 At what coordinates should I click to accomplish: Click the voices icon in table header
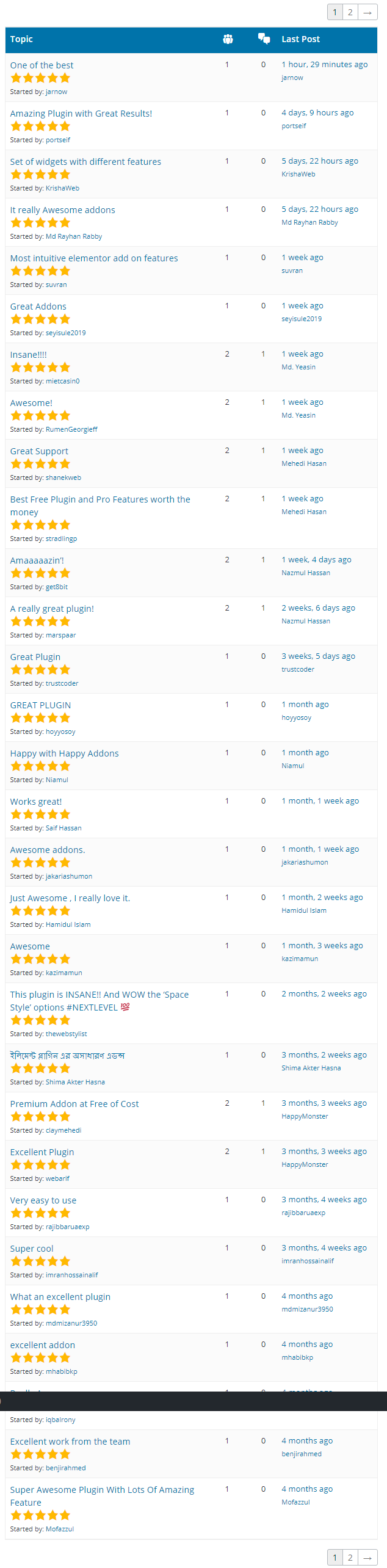(228, 39)
